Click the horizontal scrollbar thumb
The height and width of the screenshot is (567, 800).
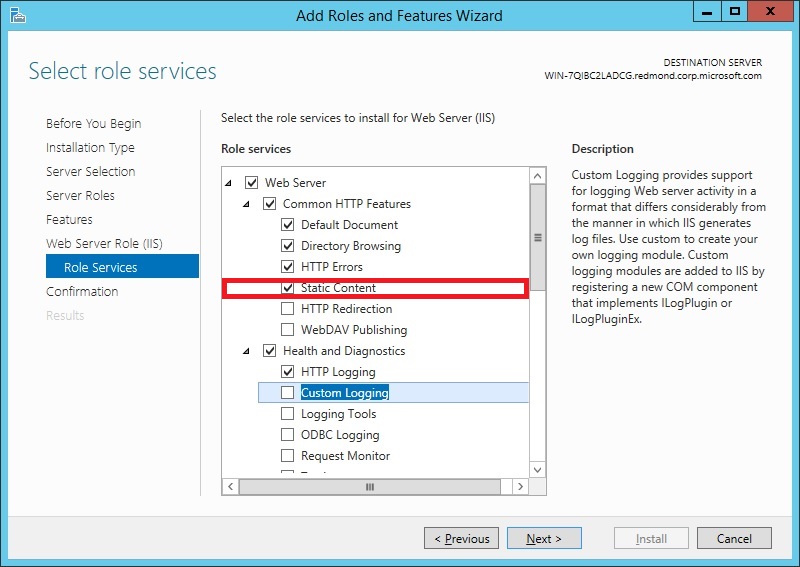(x=370, y=486)
